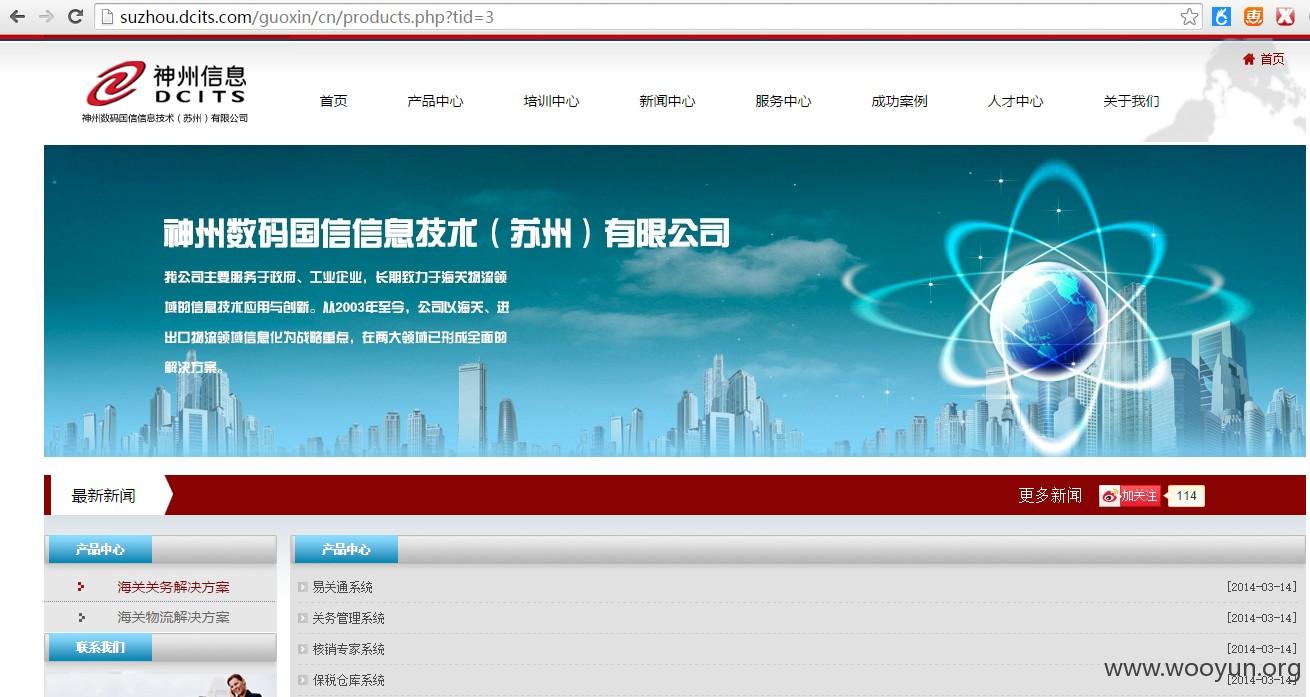
Task: Click the bullet icon beside 核销专家系统
Action: click(x=303, y=649)
